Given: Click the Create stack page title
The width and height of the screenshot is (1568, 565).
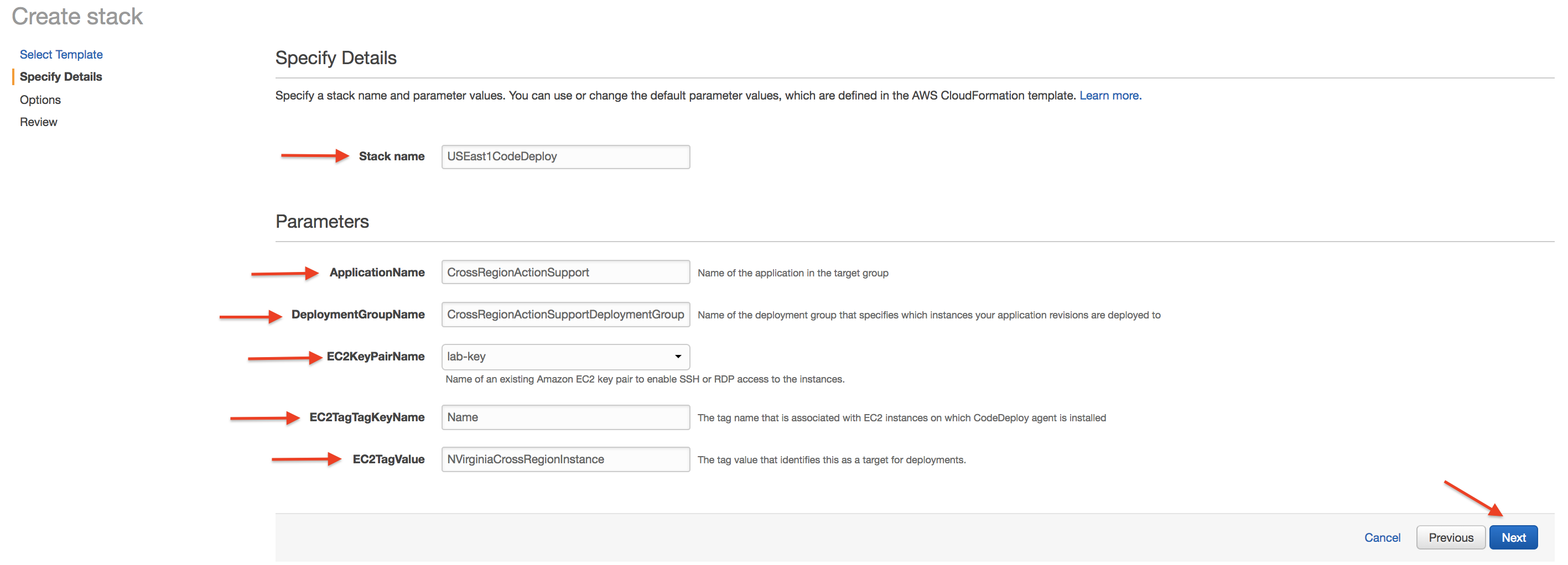Looking at the screenshot, I should pos(77,17).
